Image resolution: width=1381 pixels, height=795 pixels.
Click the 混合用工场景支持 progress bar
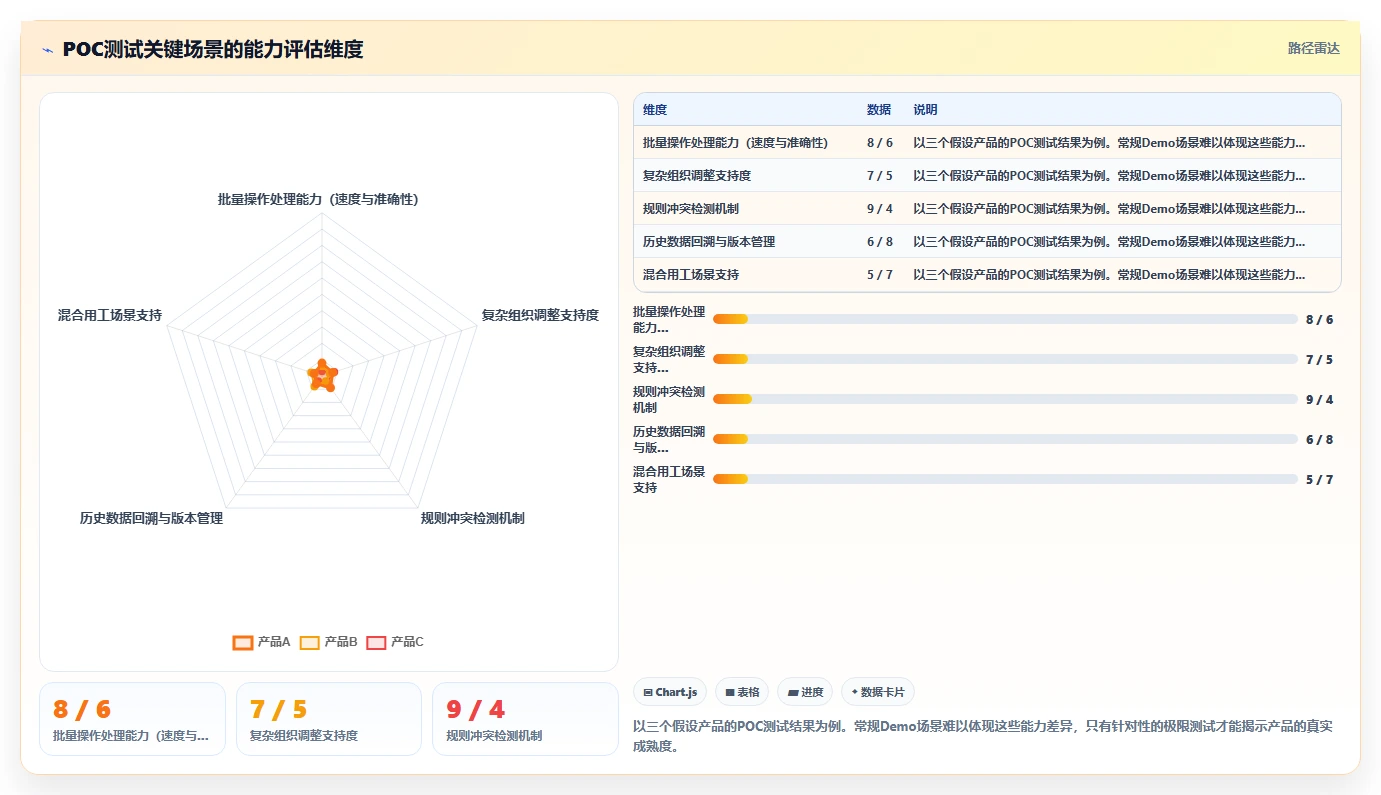click(1005, 479)
